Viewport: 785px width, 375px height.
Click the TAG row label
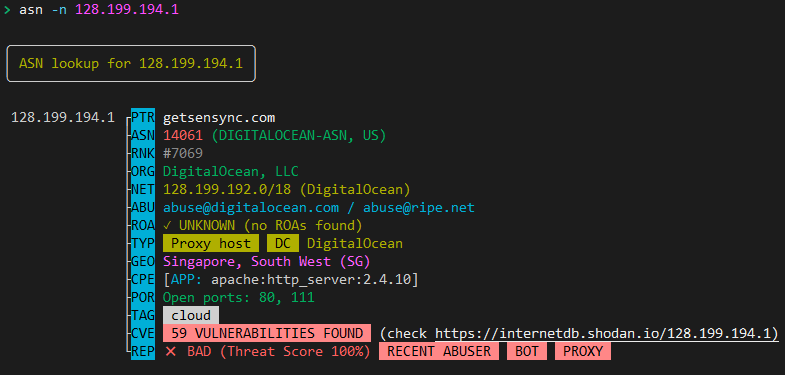click(x=143, y=315)
